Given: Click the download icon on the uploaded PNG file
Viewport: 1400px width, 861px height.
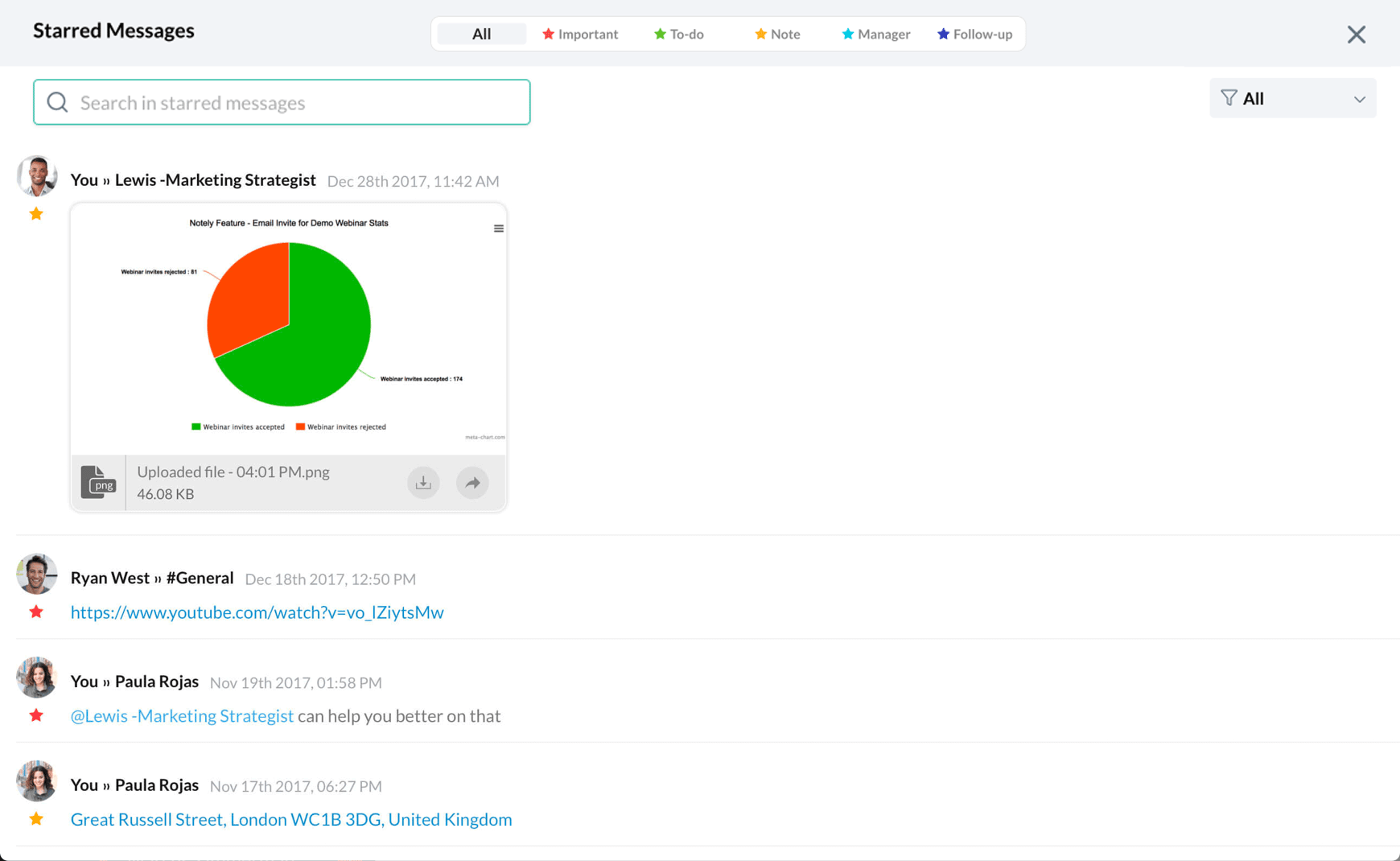Looking at the screenshot, I should 423,482.
